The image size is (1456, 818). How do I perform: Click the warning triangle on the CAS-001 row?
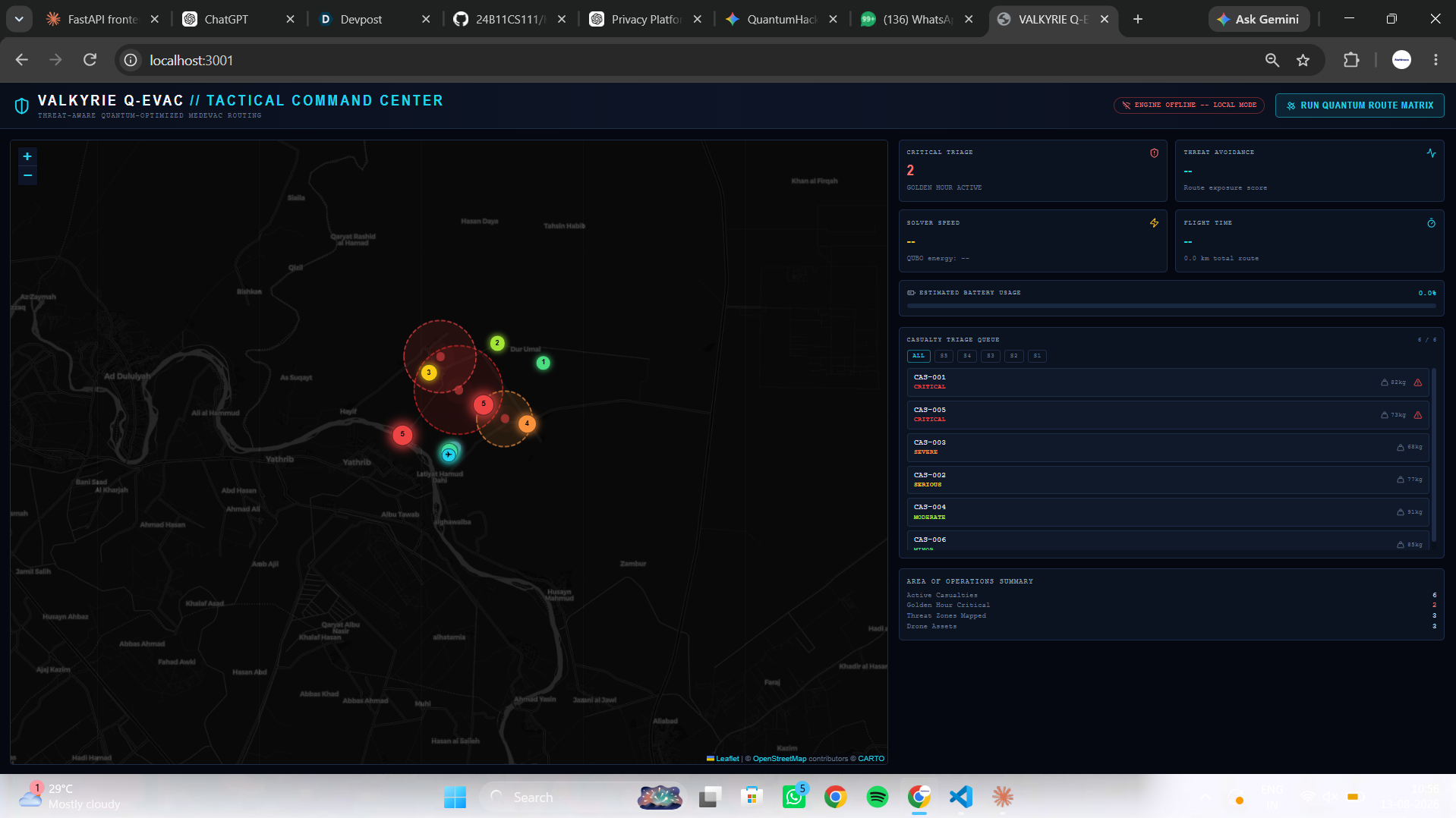click(x=1418, y=382)
